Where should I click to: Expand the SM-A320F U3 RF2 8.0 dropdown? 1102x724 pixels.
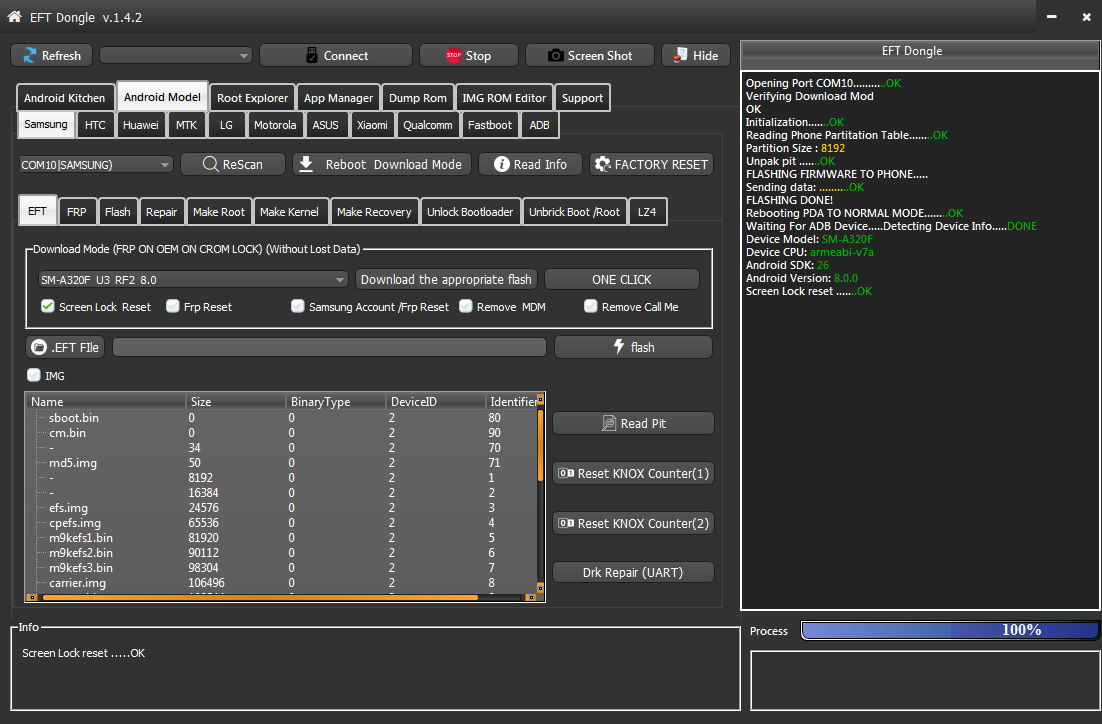193,280
